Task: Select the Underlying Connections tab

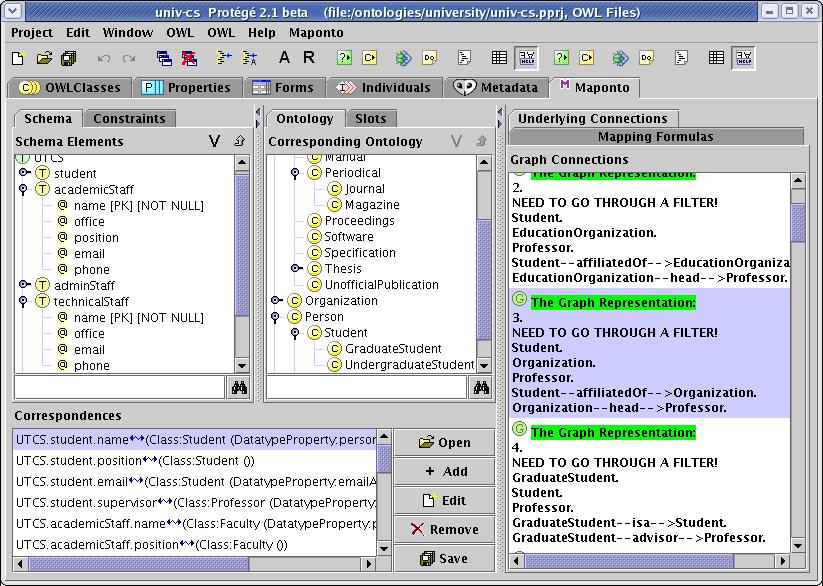Action: pyautogui.click(x=593, y=119)
